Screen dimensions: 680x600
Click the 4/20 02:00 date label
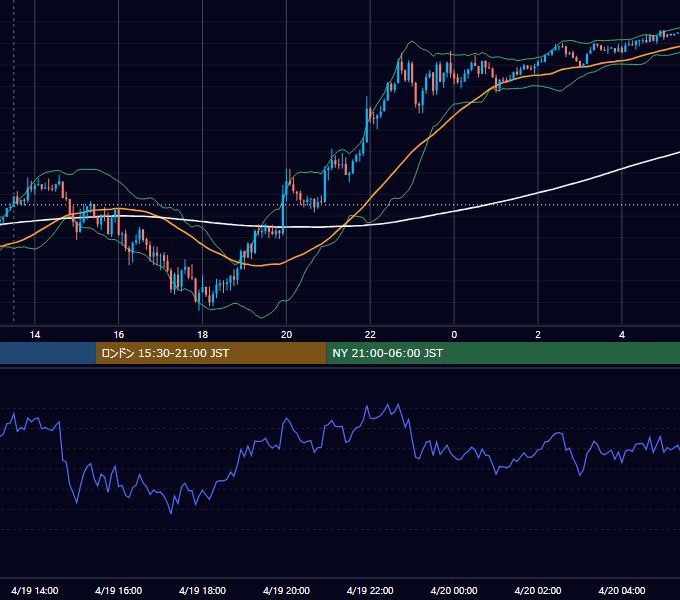coord(538,590)
